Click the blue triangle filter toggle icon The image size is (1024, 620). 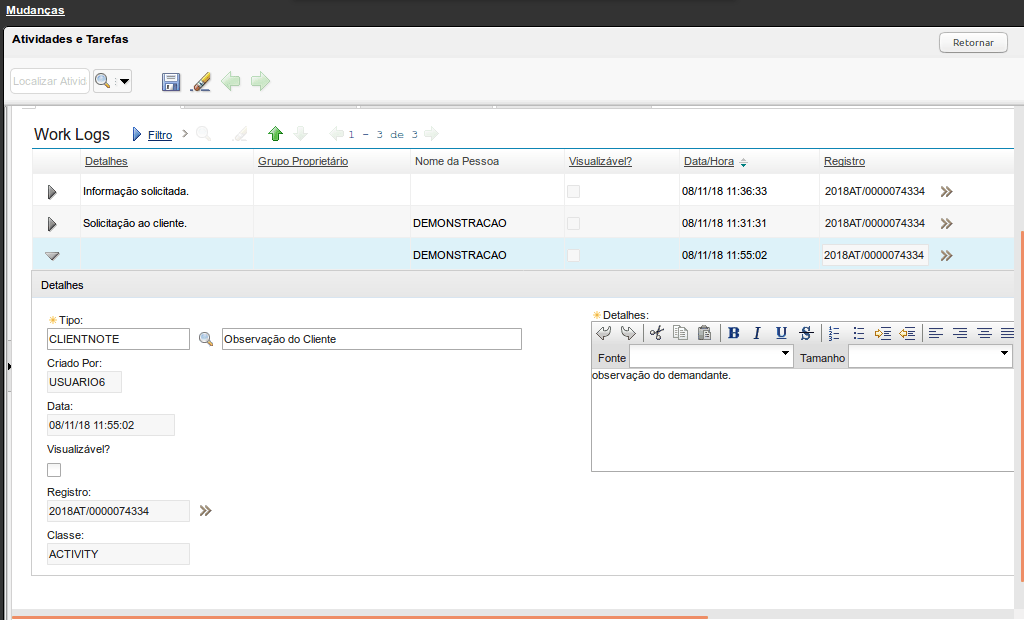point(136,134)
